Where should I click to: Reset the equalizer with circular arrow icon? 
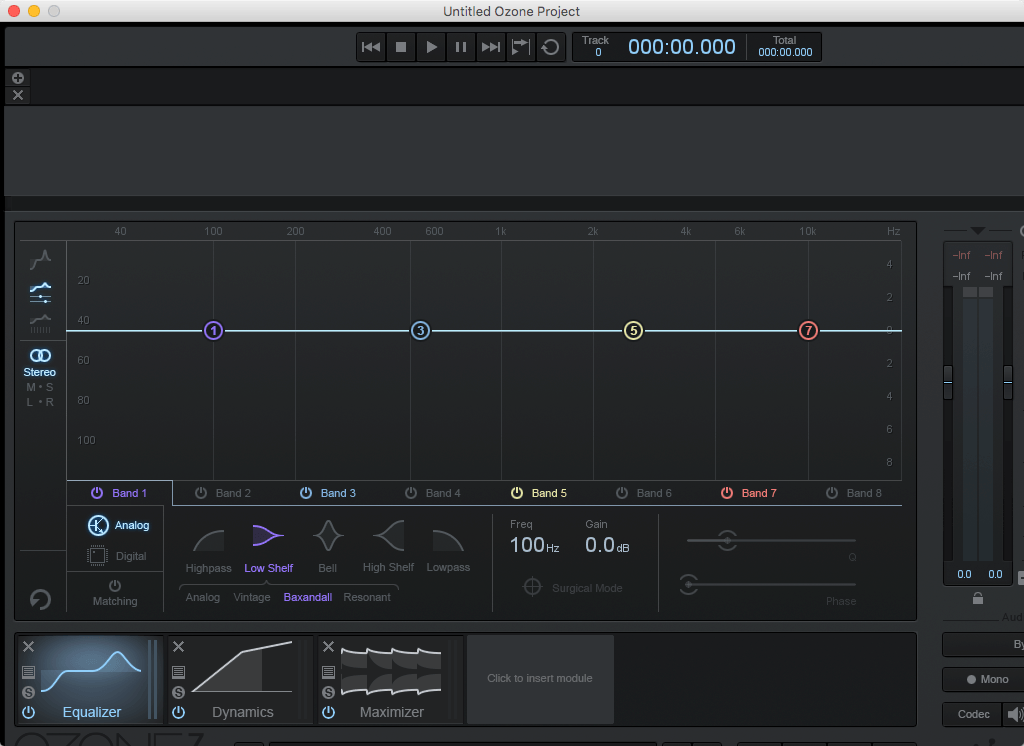(40, 599)
